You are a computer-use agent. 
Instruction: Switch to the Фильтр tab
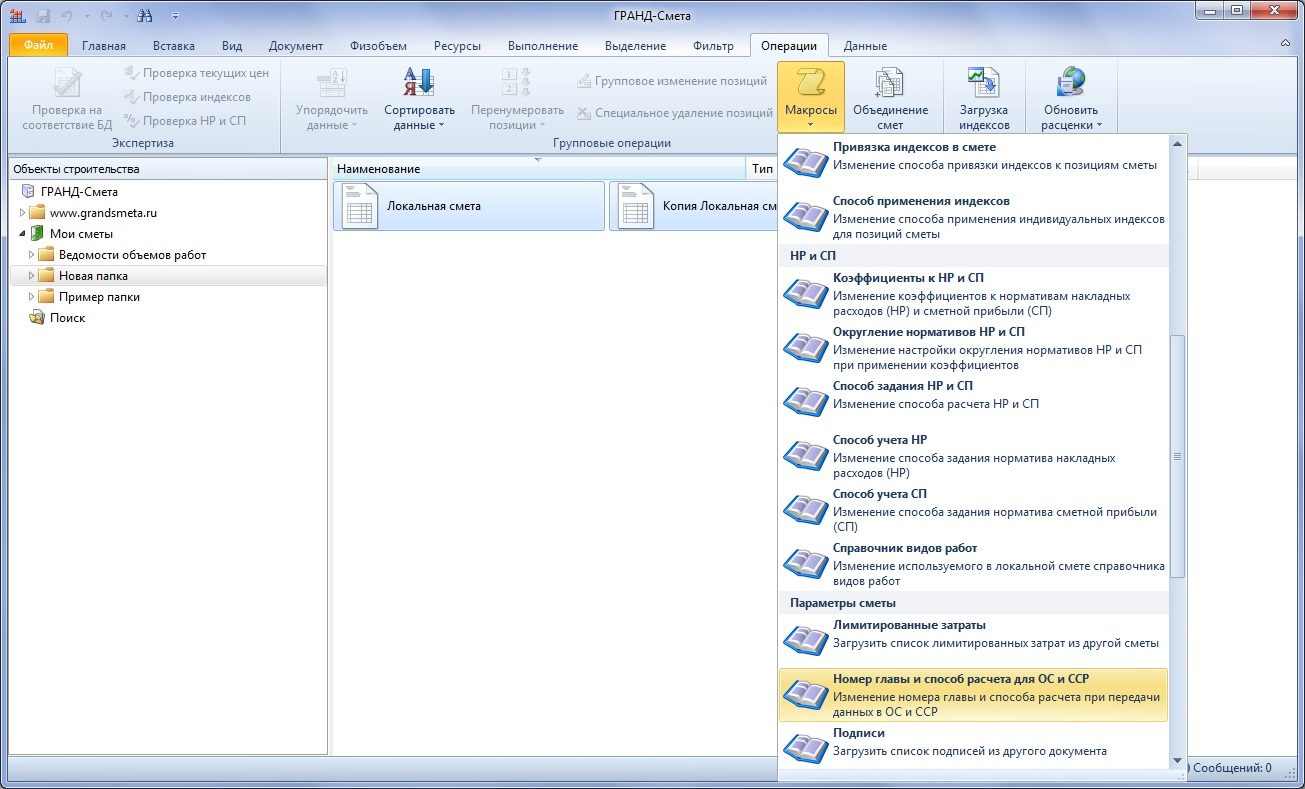click(713, 46)
